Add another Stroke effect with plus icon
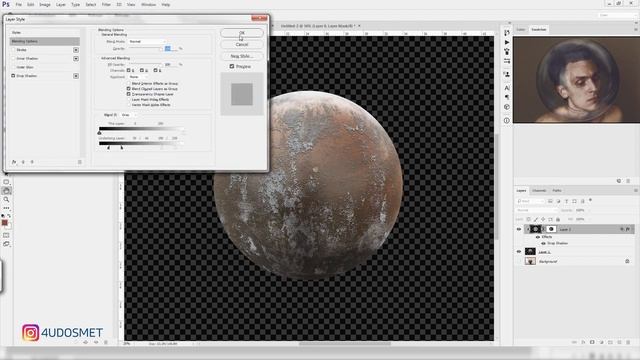This screenshot has height=360, width=640. click(x=76, y=50)
